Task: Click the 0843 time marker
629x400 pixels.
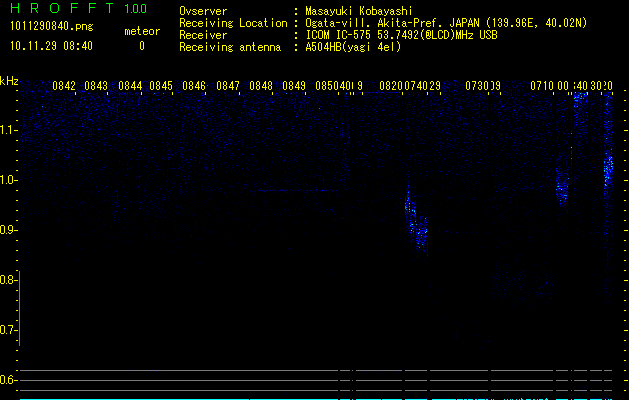Action: [x=96, y=86]
